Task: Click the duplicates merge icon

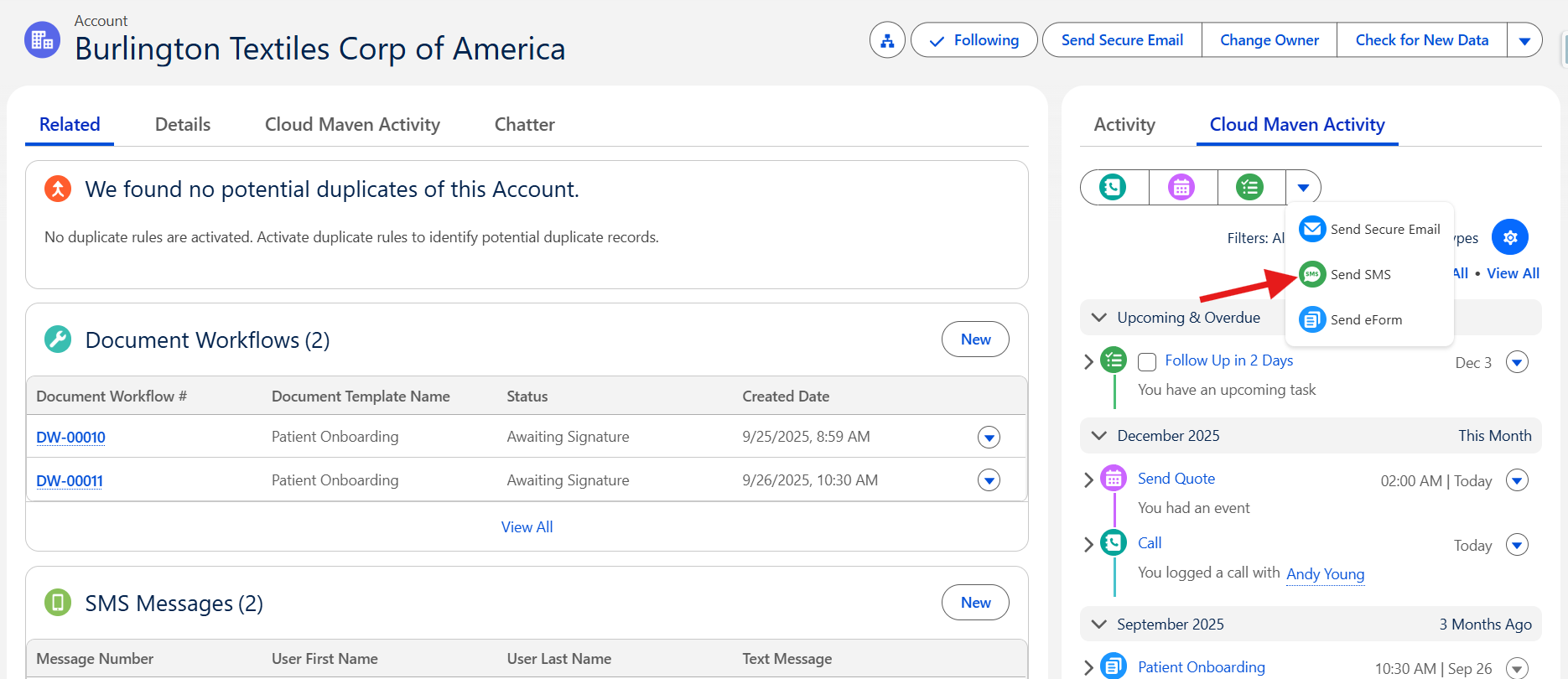Action: tap(58, 189)
